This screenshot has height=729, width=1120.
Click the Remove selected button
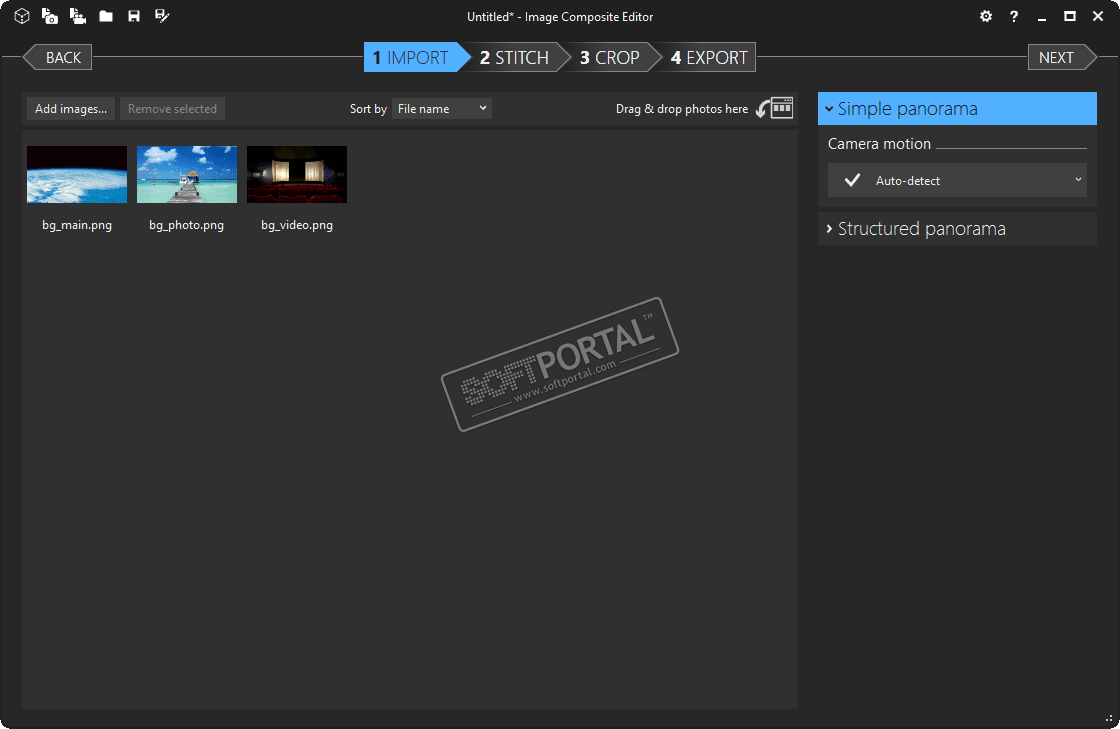(172, 109)
